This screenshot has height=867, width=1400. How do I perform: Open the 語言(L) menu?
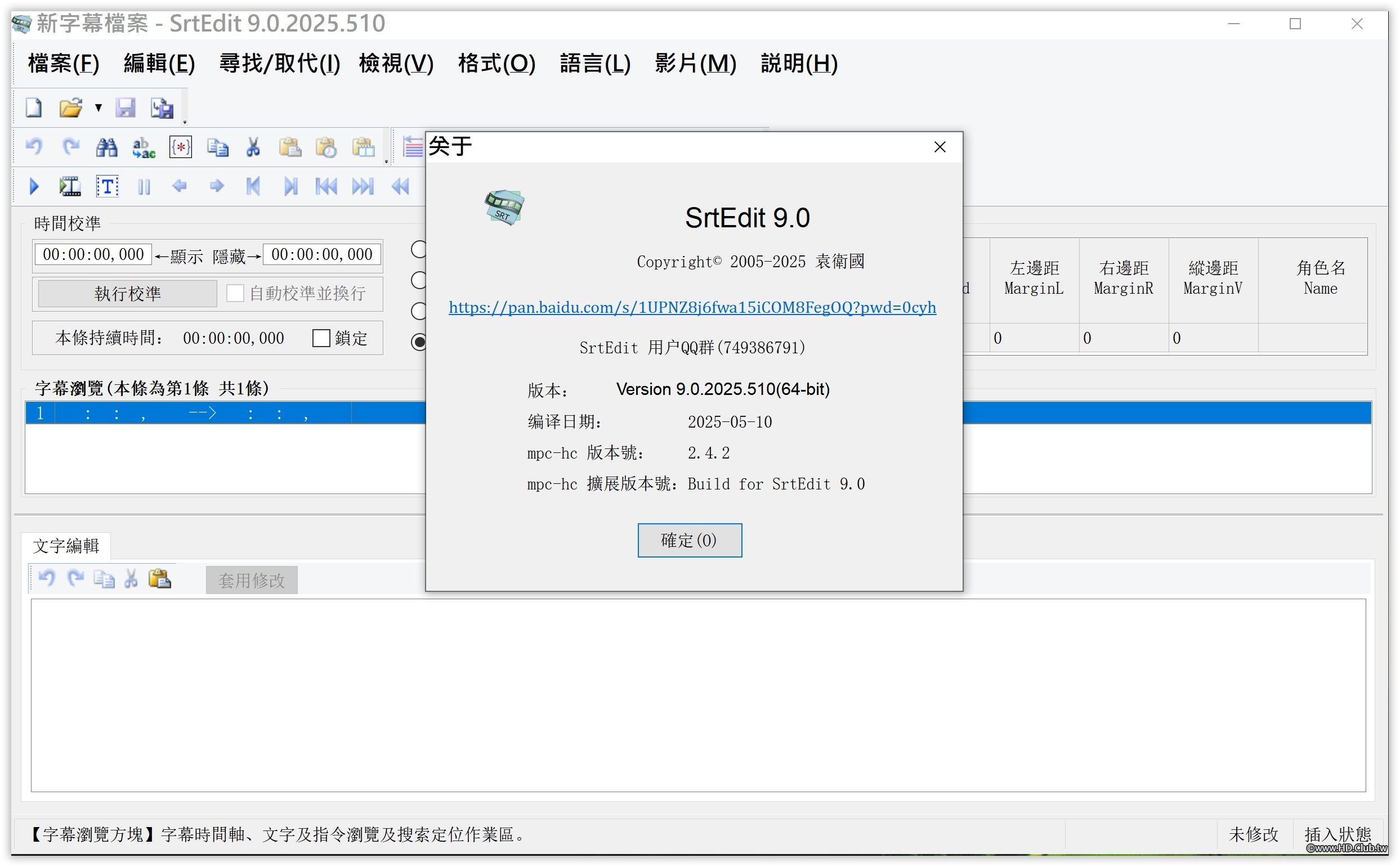click(x=596, y=63)
